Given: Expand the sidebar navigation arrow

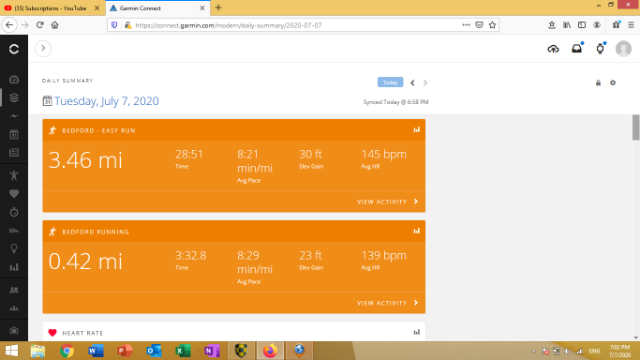Looking at the screenshot, I should (x=43, y=48).
